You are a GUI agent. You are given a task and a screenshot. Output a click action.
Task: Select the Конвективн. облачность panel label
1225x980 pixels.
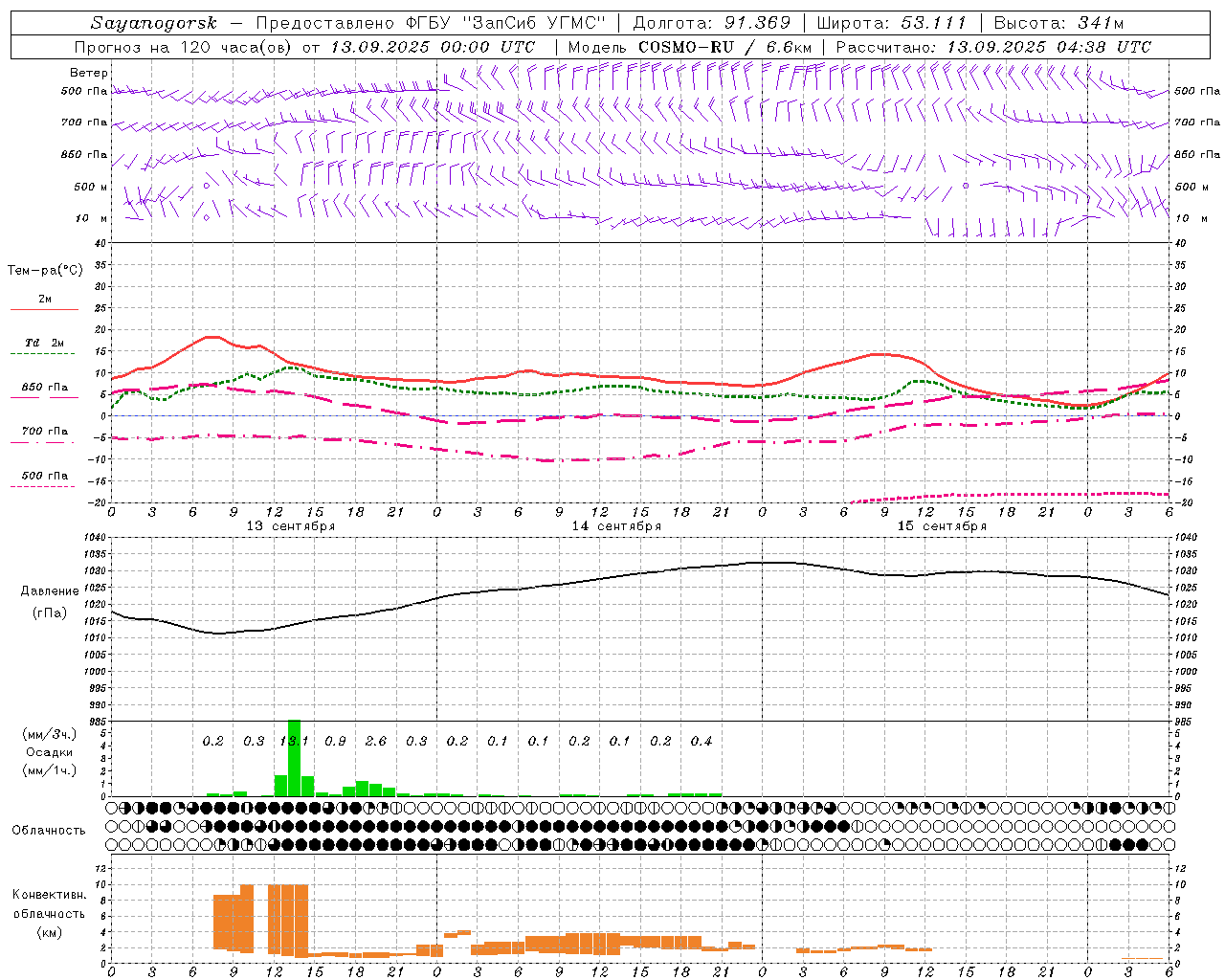point(49,913)
